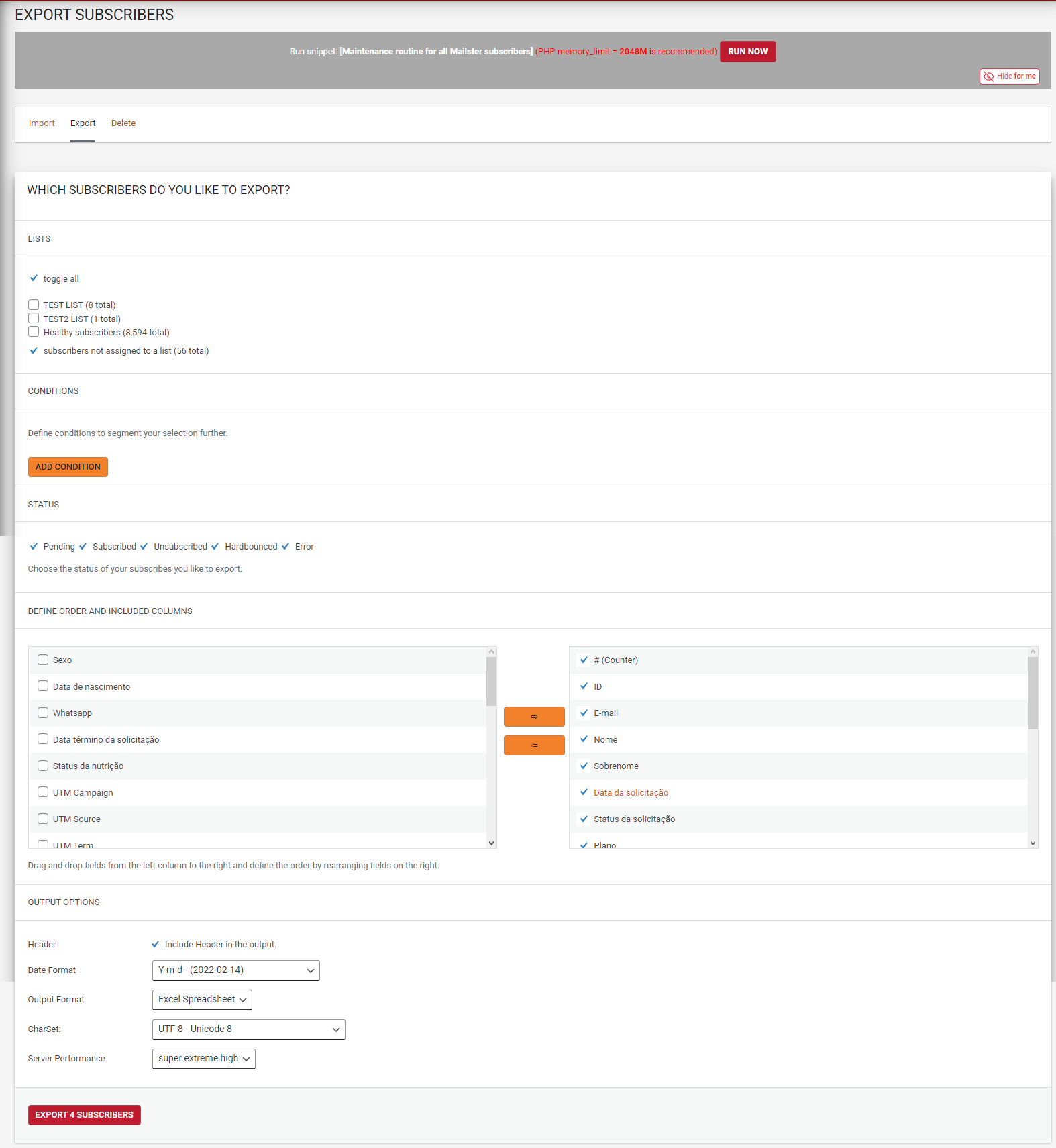The width and height of the screenshot is (1056, 1148).
Task: Click the ADD CONDITION button
Action: (68, 467)
